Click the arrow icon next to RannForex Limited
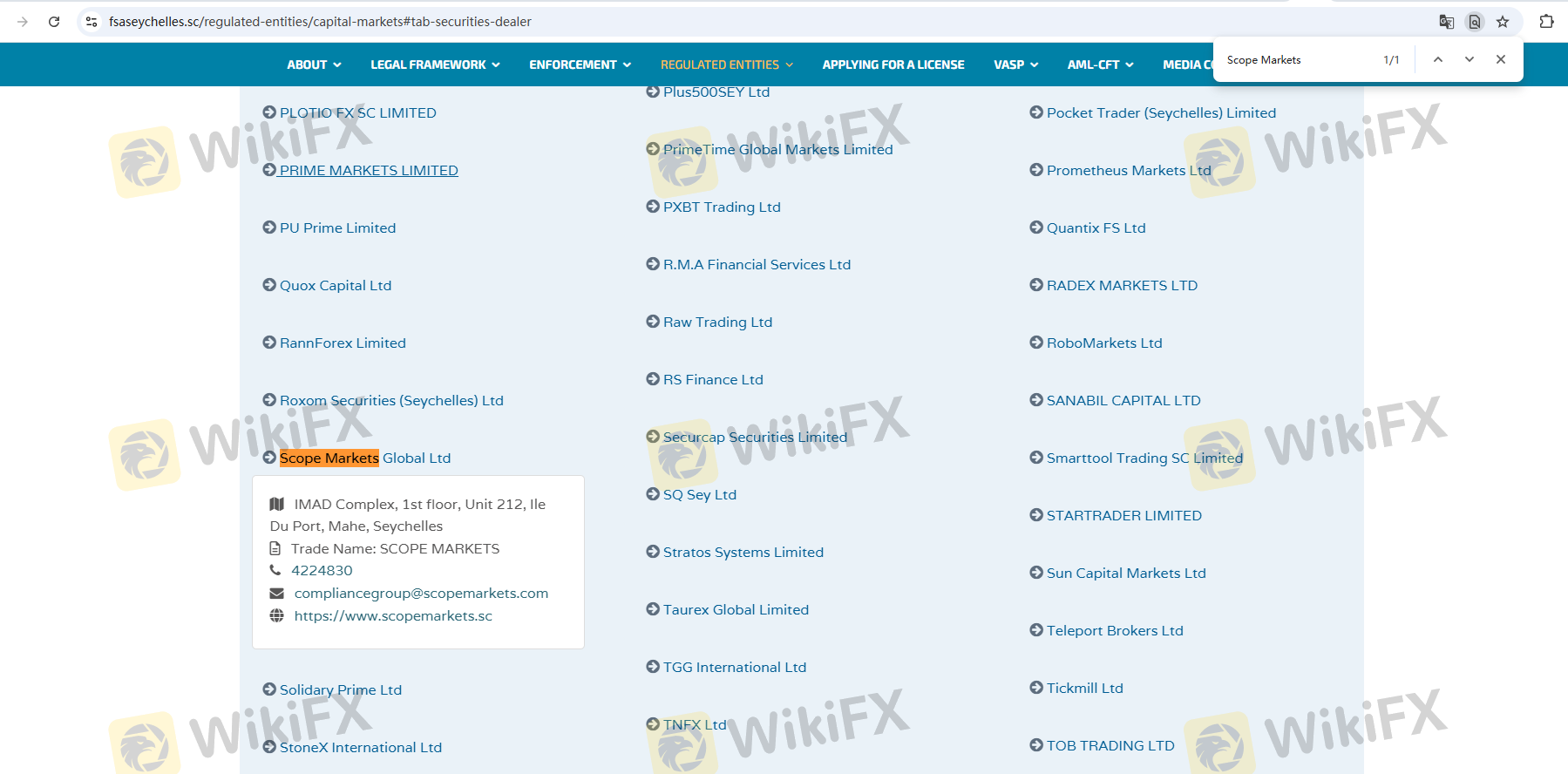The width and height of the screenshot is (1568, 774). pos(269,343)
